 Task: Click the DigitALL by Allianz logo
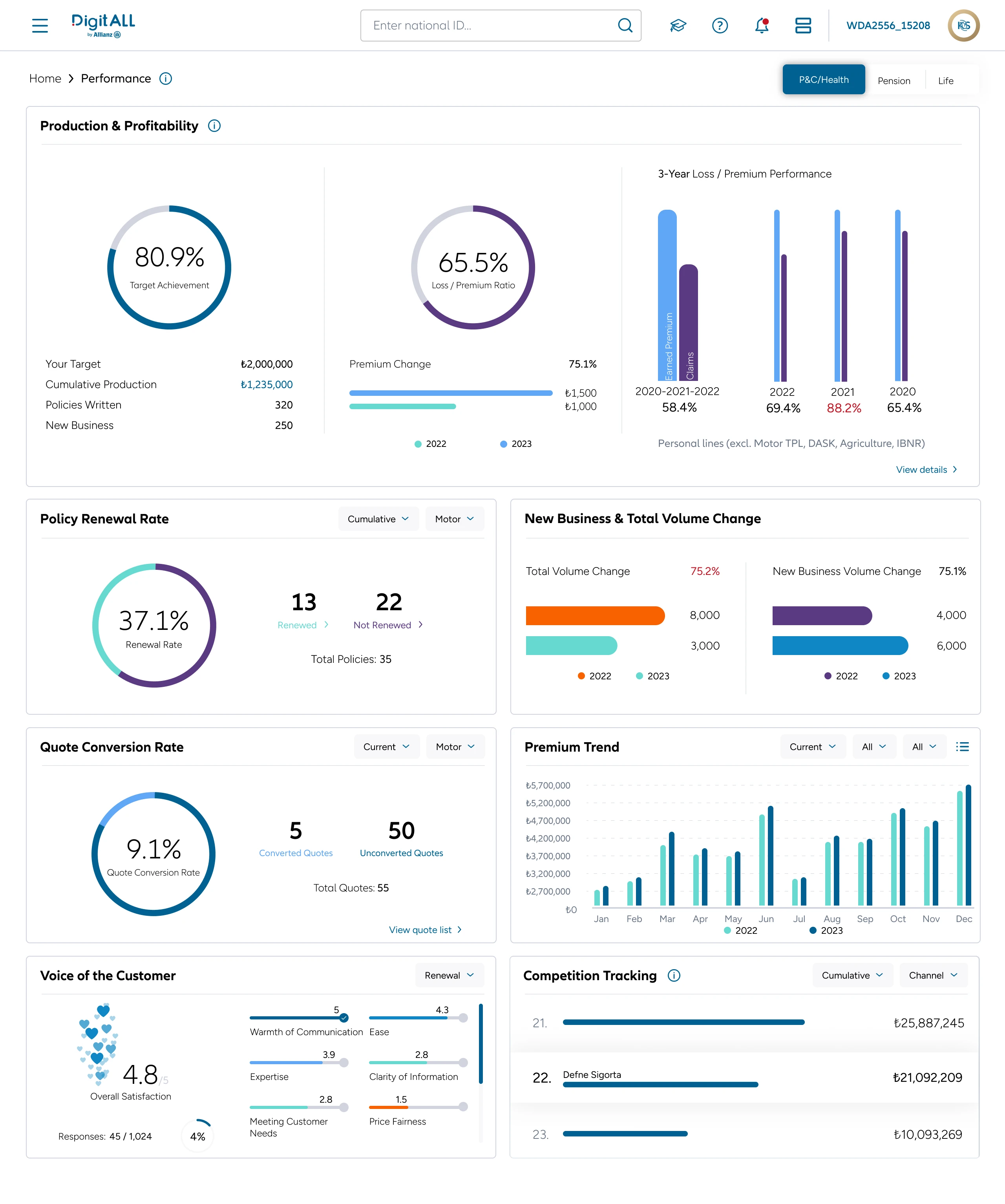coord(103,25)
